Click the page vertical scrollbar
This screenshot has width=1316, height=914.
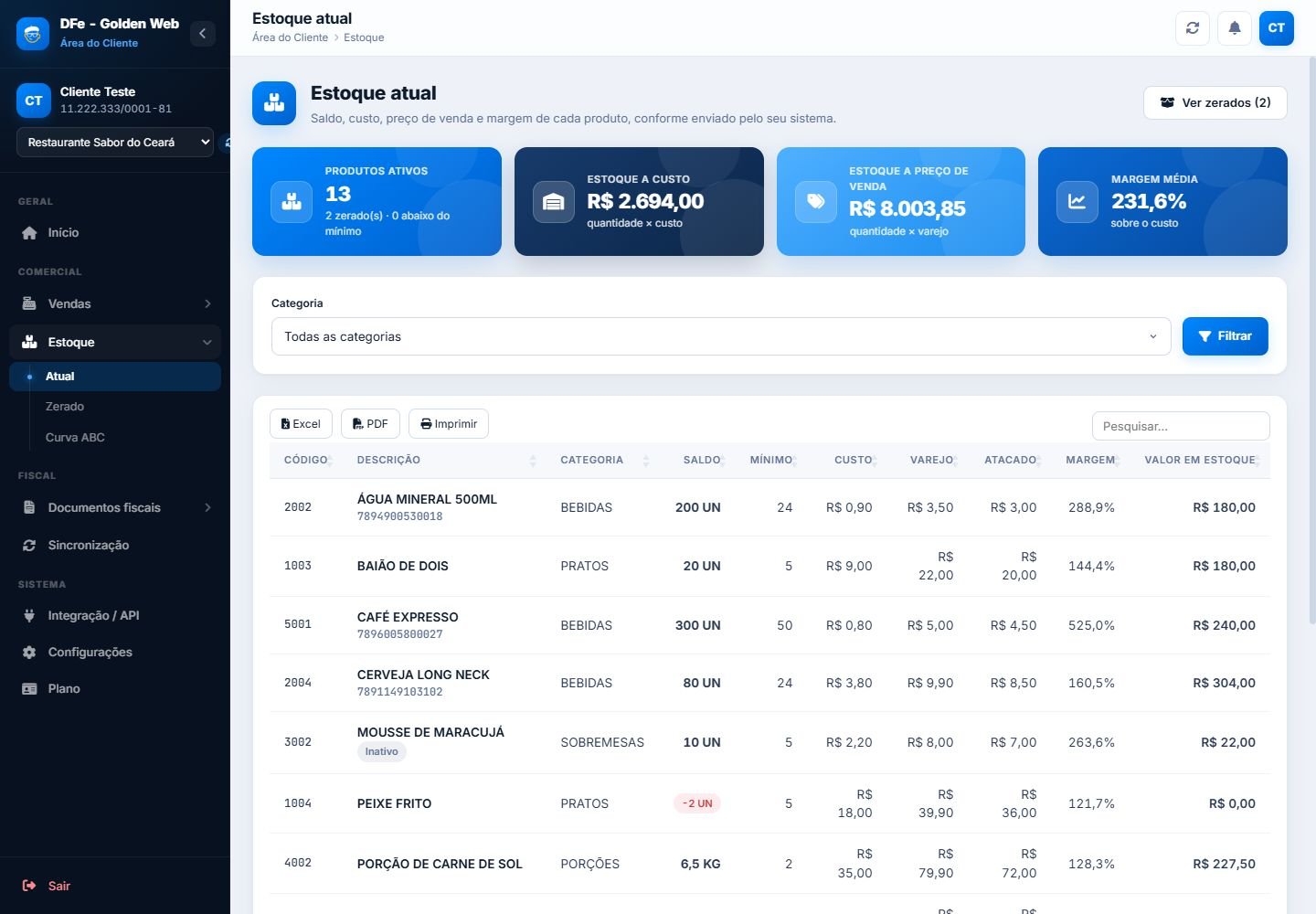click(1312, 340)
